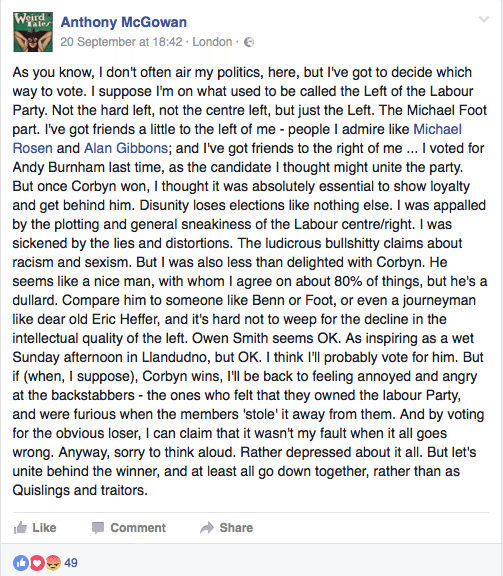This screenshot has width=503, height=576.
Task: Click the Angry face reaction icon
Action: [x=53, y=563]
